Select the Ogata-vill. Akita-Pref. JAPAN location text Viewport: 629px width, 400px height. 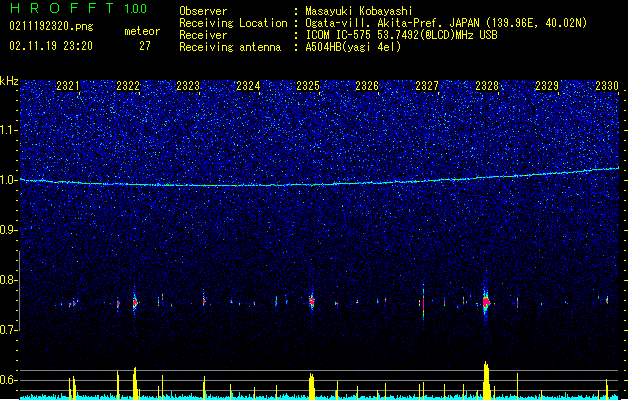[x=446, y=23]
